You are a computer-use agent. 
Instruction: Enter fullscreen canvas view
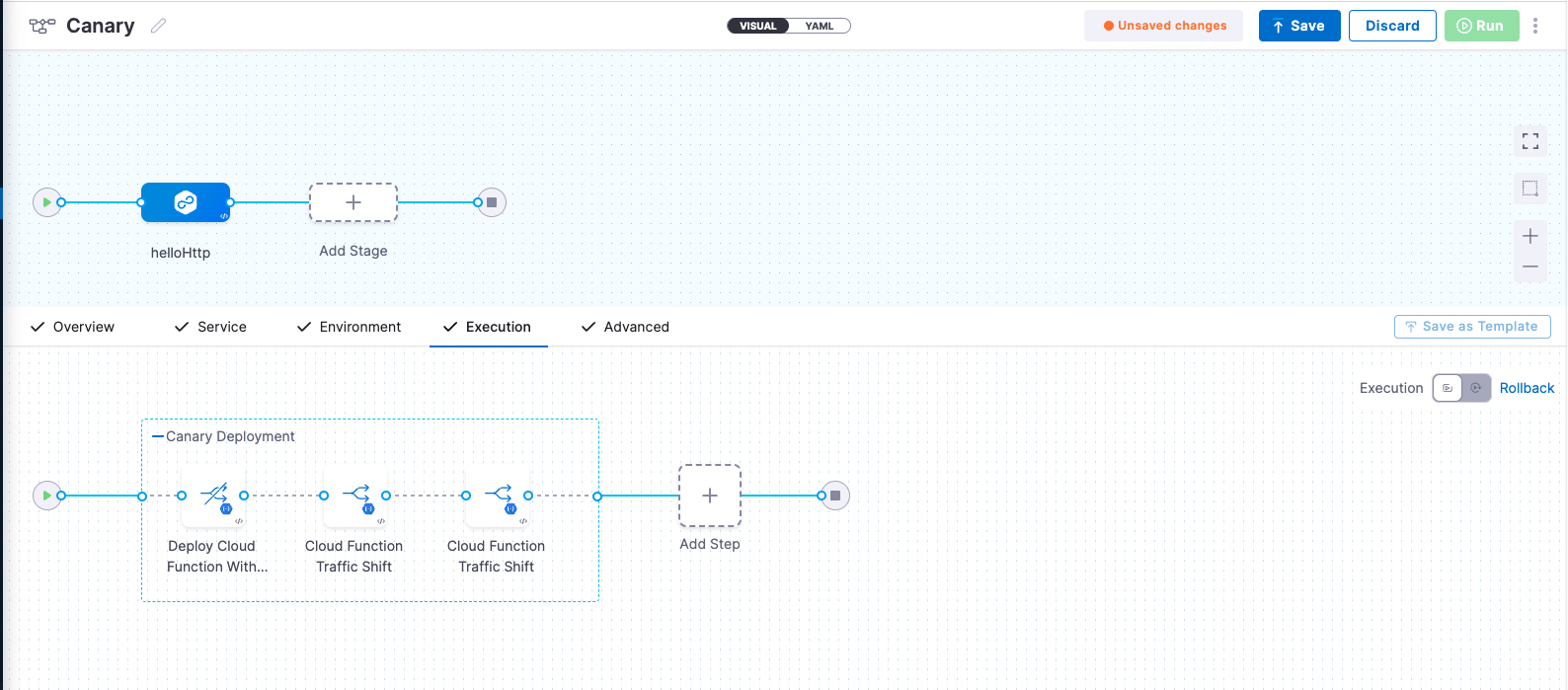click(x=1529, y=141)
